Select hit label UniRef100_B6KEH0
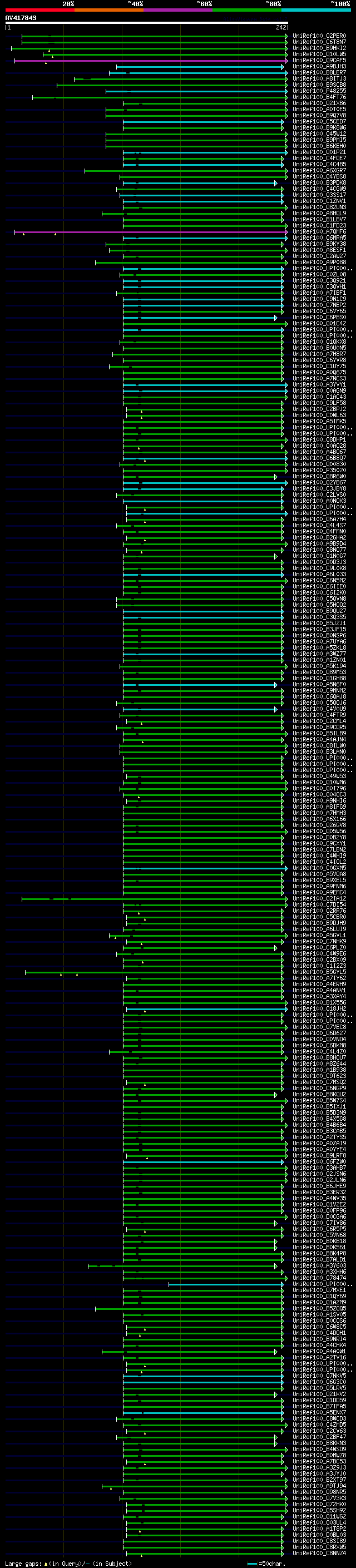Screen dimensions: 356x1568 click(319, 146)
